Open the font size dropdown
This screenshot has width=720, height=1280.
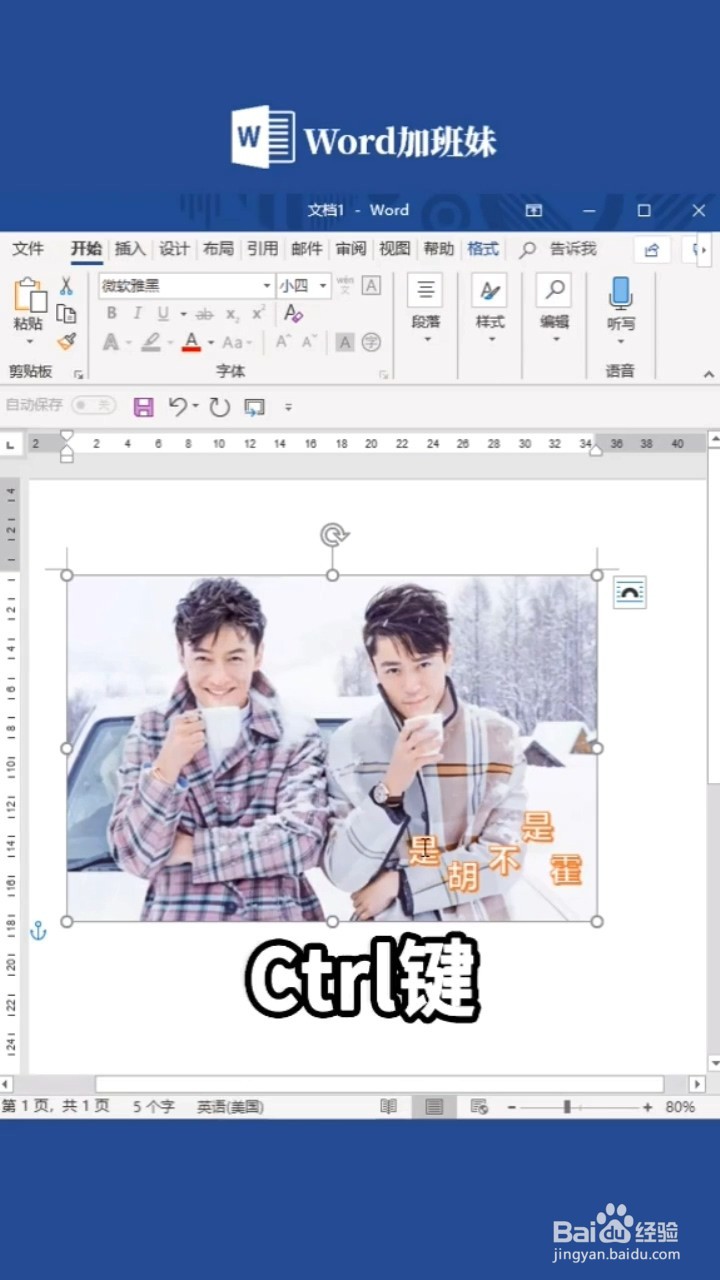pos(323,286)
